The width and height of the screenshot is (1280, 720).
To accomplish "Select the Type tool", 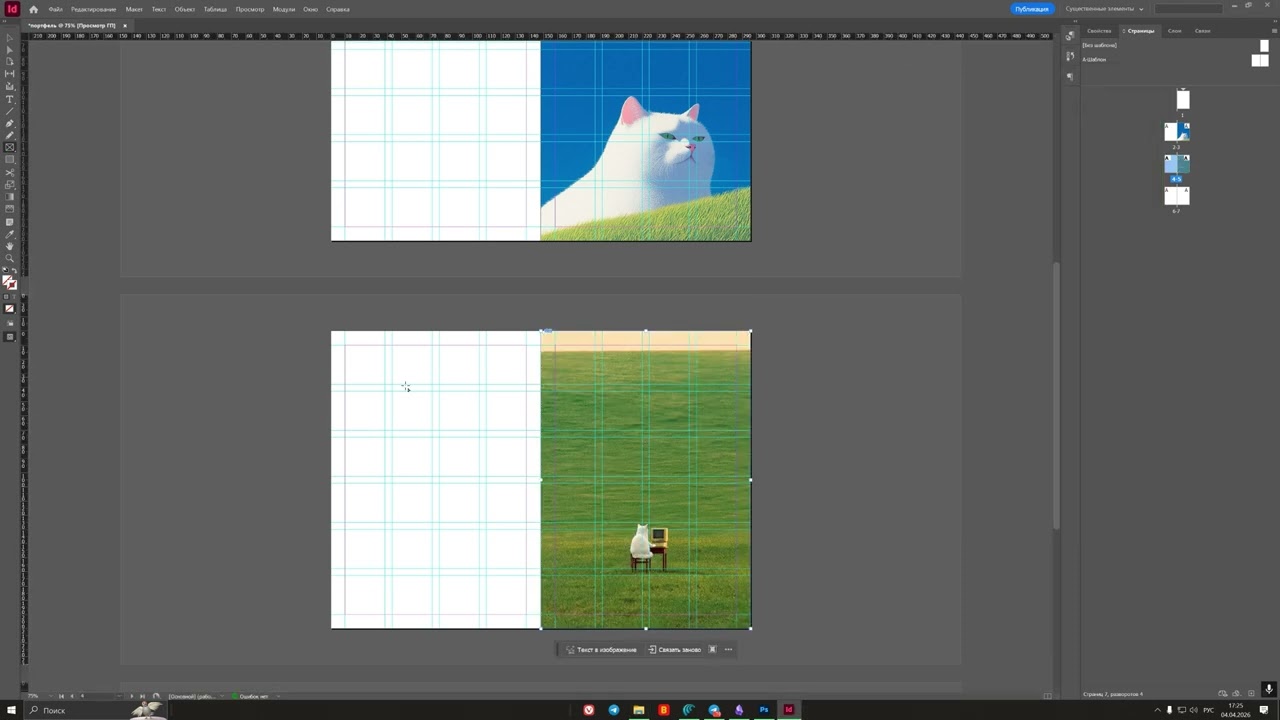I will point(10,99).
